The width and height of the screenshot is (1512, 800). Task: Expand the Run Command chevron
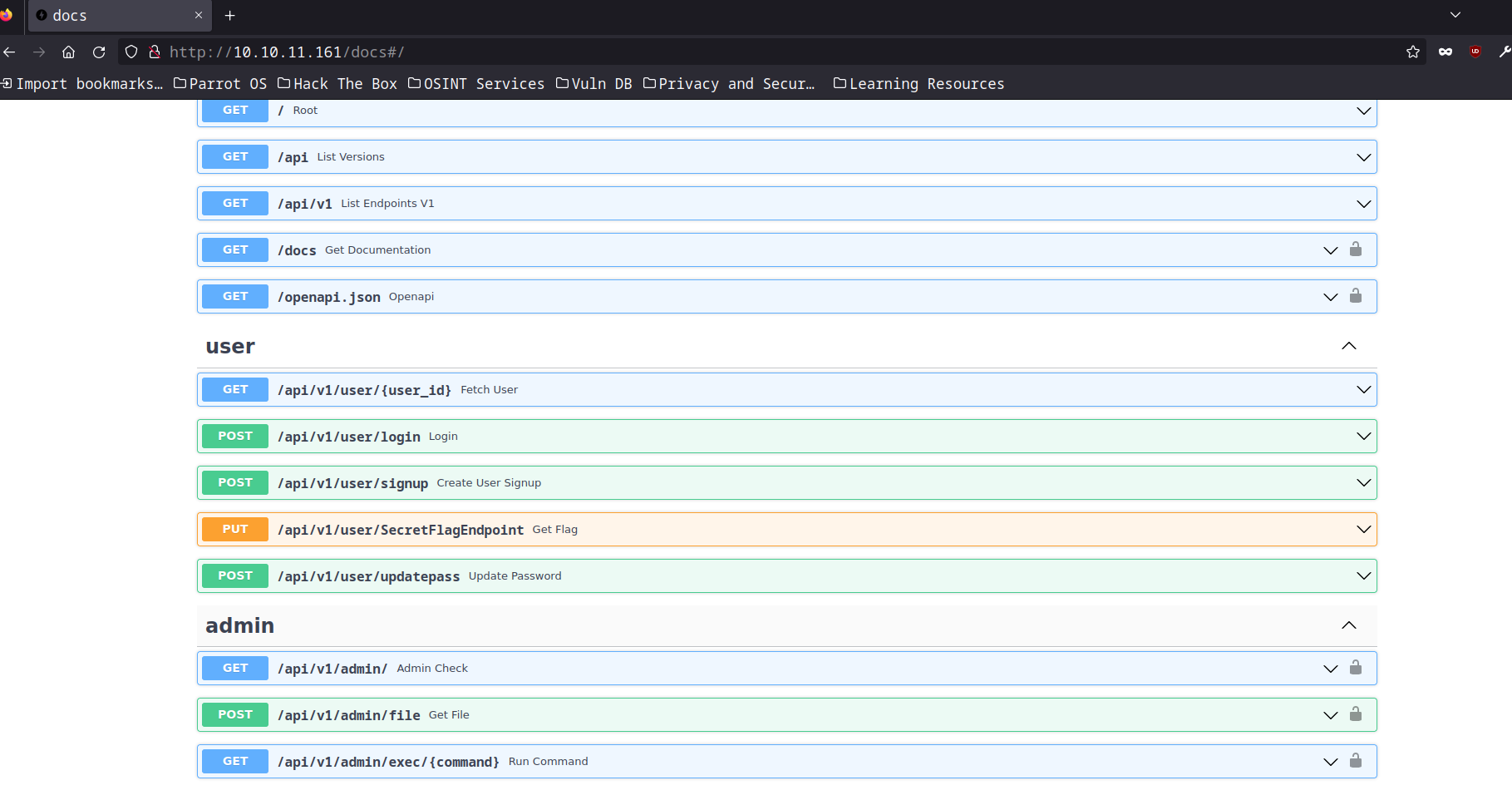click(1331, 762)
